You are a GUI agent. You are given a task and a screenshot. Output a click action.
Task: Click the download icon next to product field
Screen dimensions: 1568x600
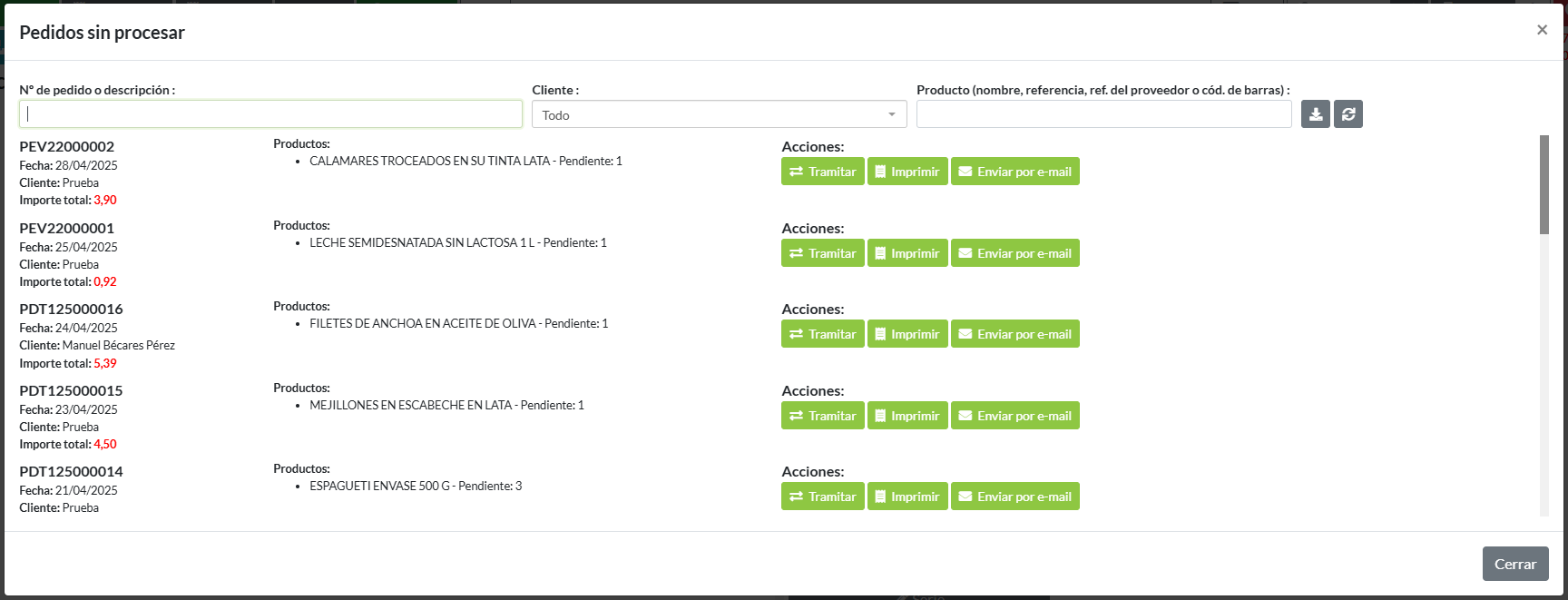coord(1315,114)
